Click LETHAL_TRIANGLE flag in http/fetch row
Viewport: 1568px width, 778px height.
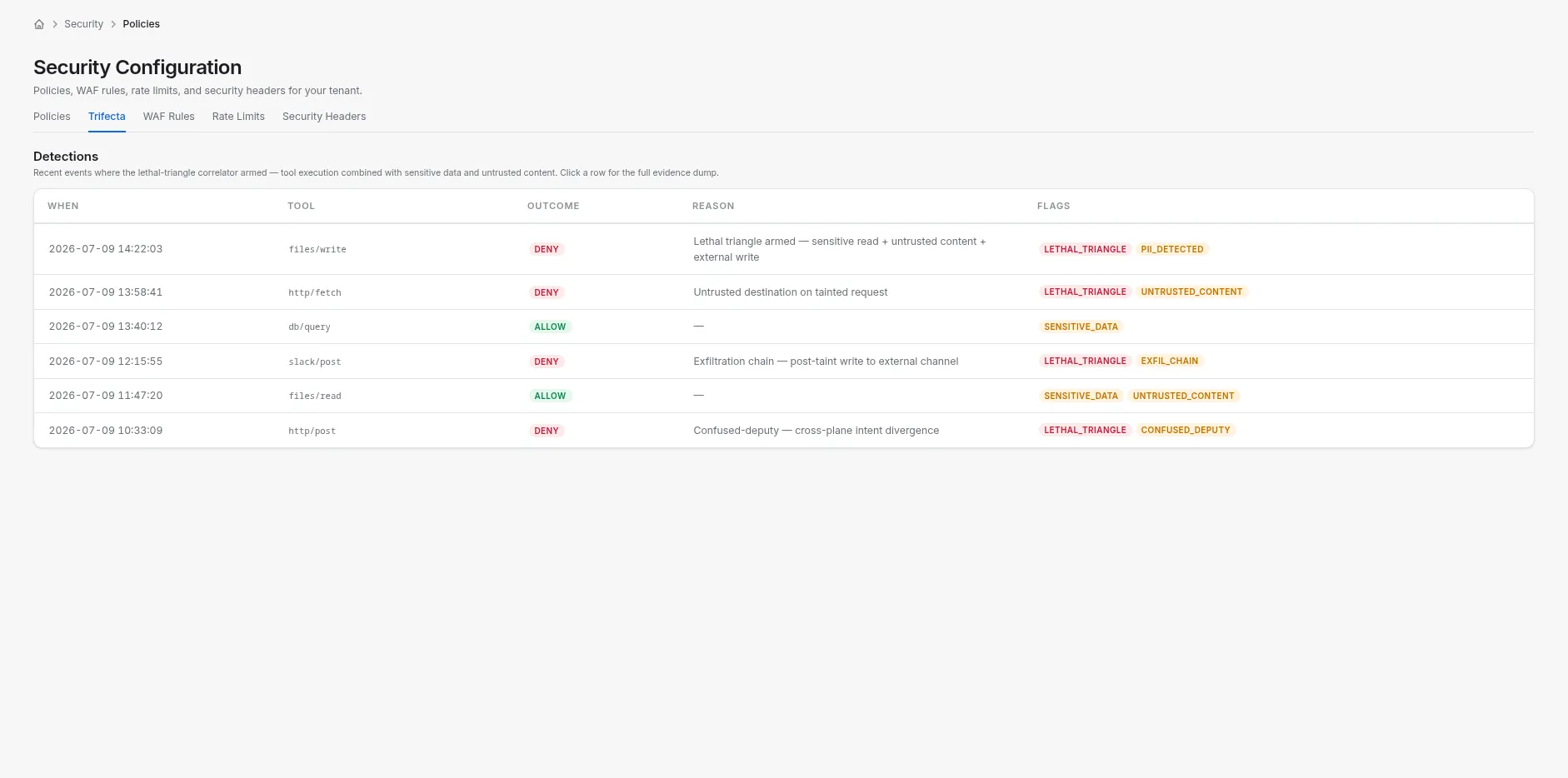click(x=1085, y=292)
